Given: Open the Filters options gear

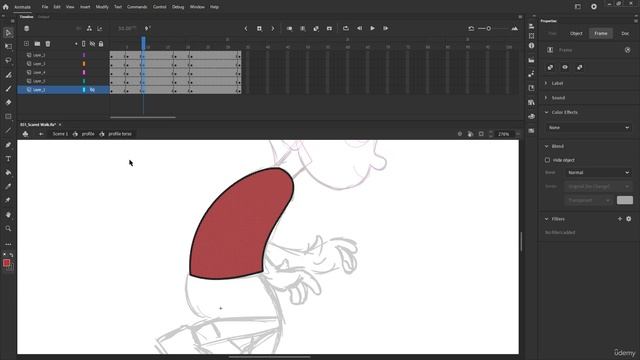Looking at the screenshot, I should tap(629, 219).
